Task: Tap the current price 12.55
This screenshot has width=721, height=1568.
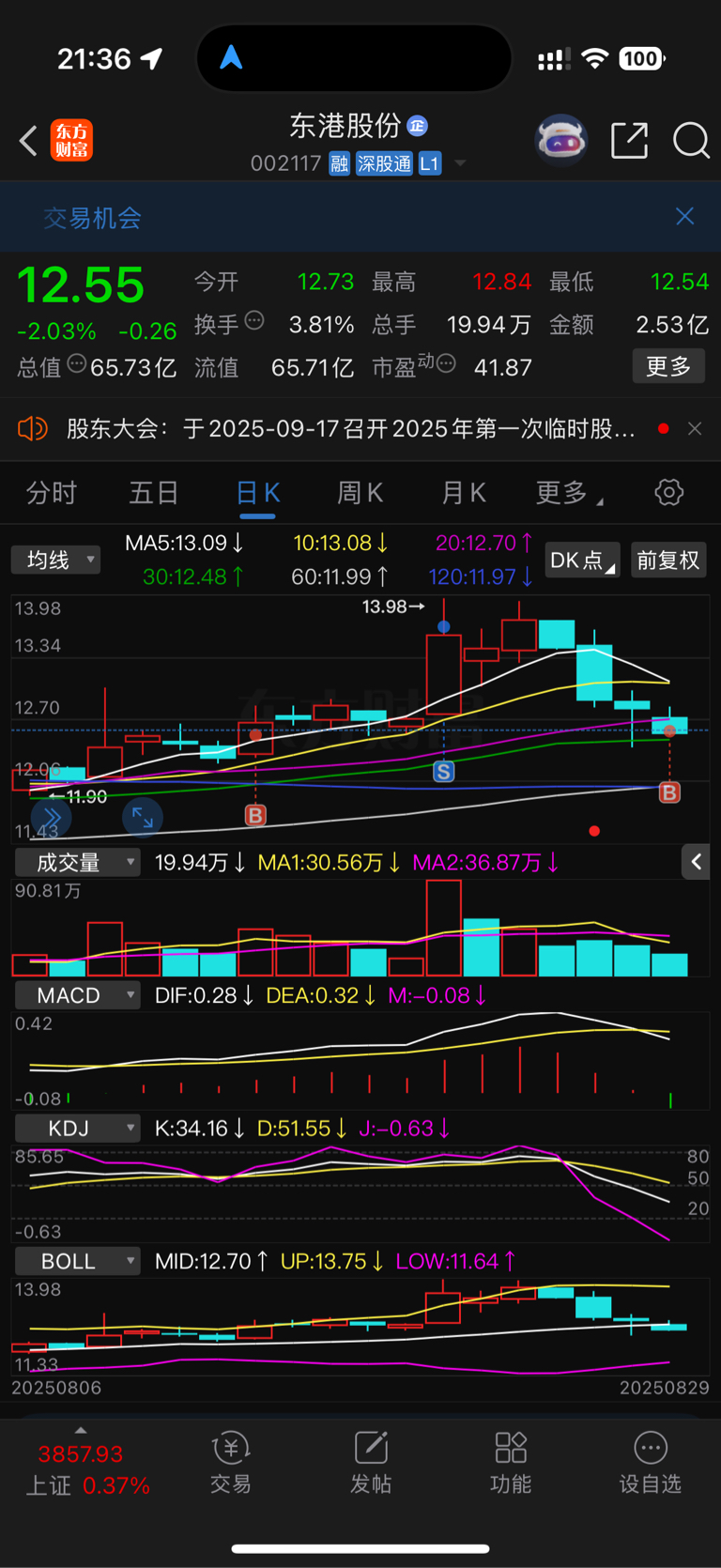Action: [81, 284]
